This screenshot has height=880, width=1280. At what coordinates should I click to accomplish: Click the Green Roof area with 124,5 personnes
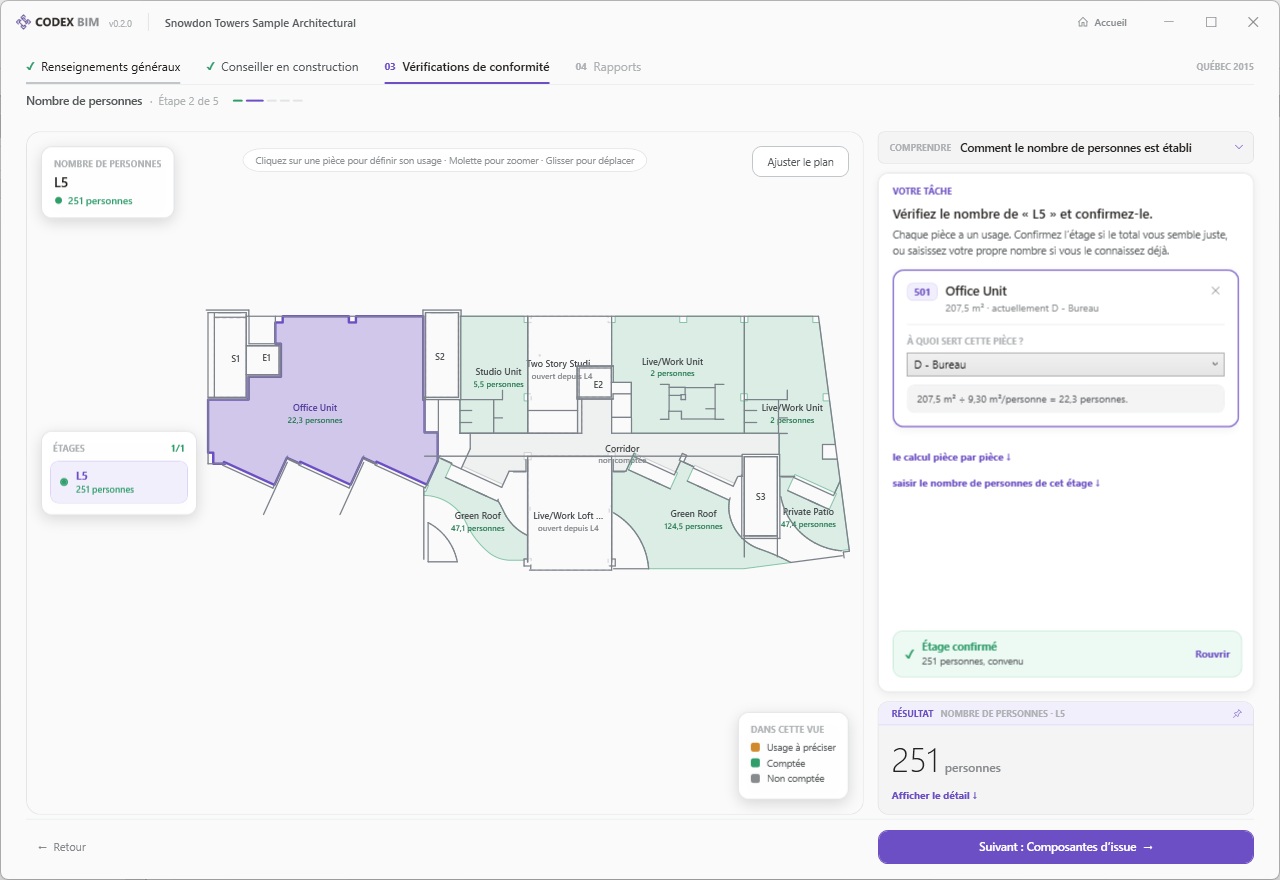693,520
